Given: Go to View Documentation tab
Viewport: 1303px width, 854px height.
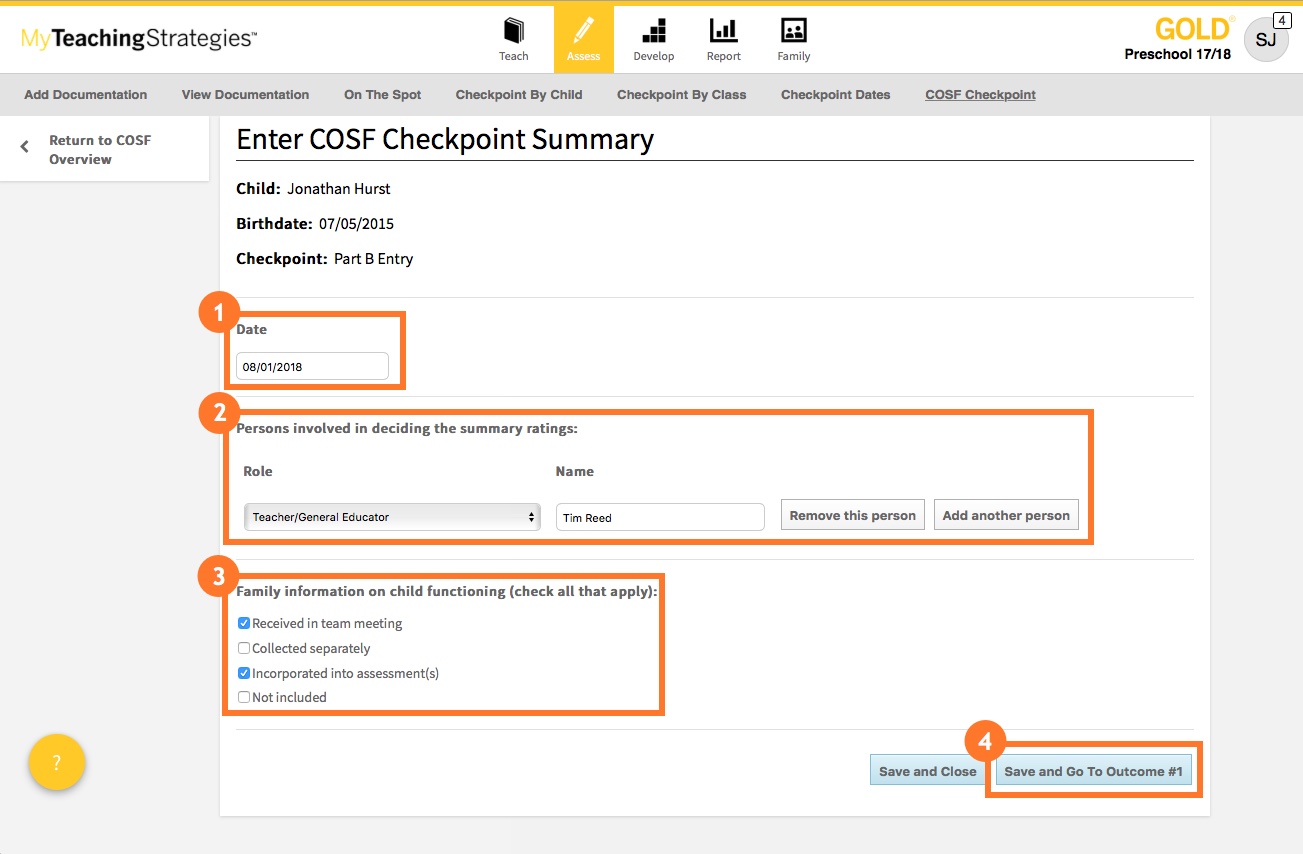Looking at the screenshot, I should 245,95.
